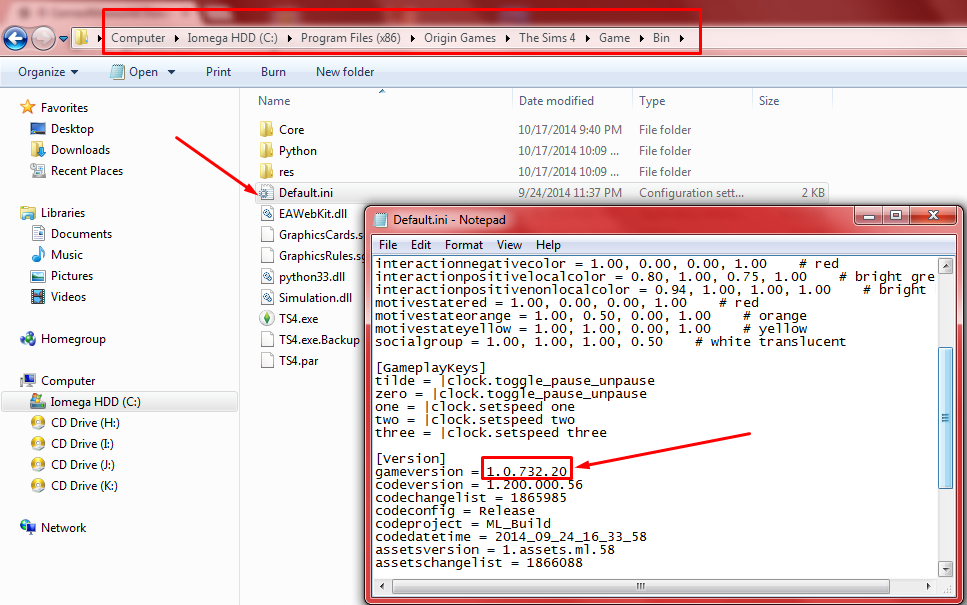Viewport: 967px width, 605px height.
Task: Select CD Drive (J:) in navigation pane
Action: (73, 464)
